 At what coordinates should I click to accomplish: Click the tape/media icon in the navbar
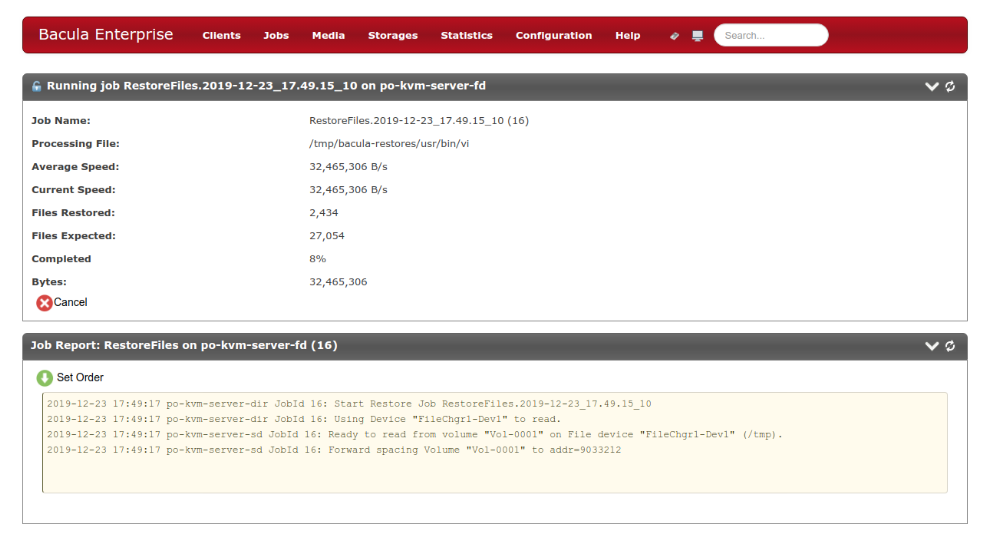tap(674, 36)
